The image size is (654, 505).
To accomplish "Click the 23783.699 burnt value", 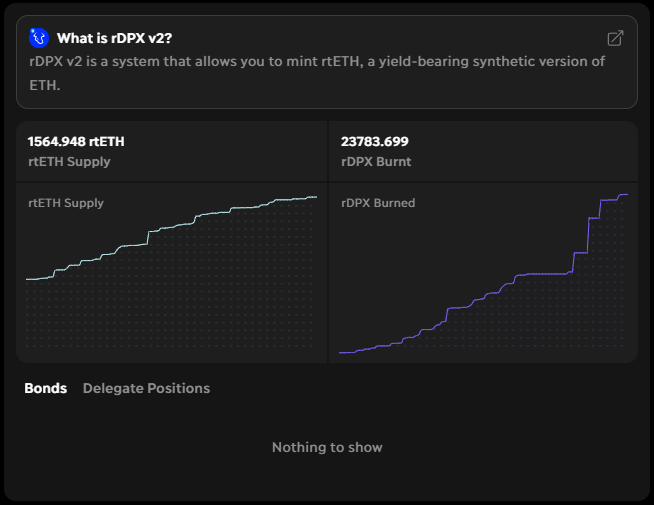I will pyautogui.click(x=375, y=141).
